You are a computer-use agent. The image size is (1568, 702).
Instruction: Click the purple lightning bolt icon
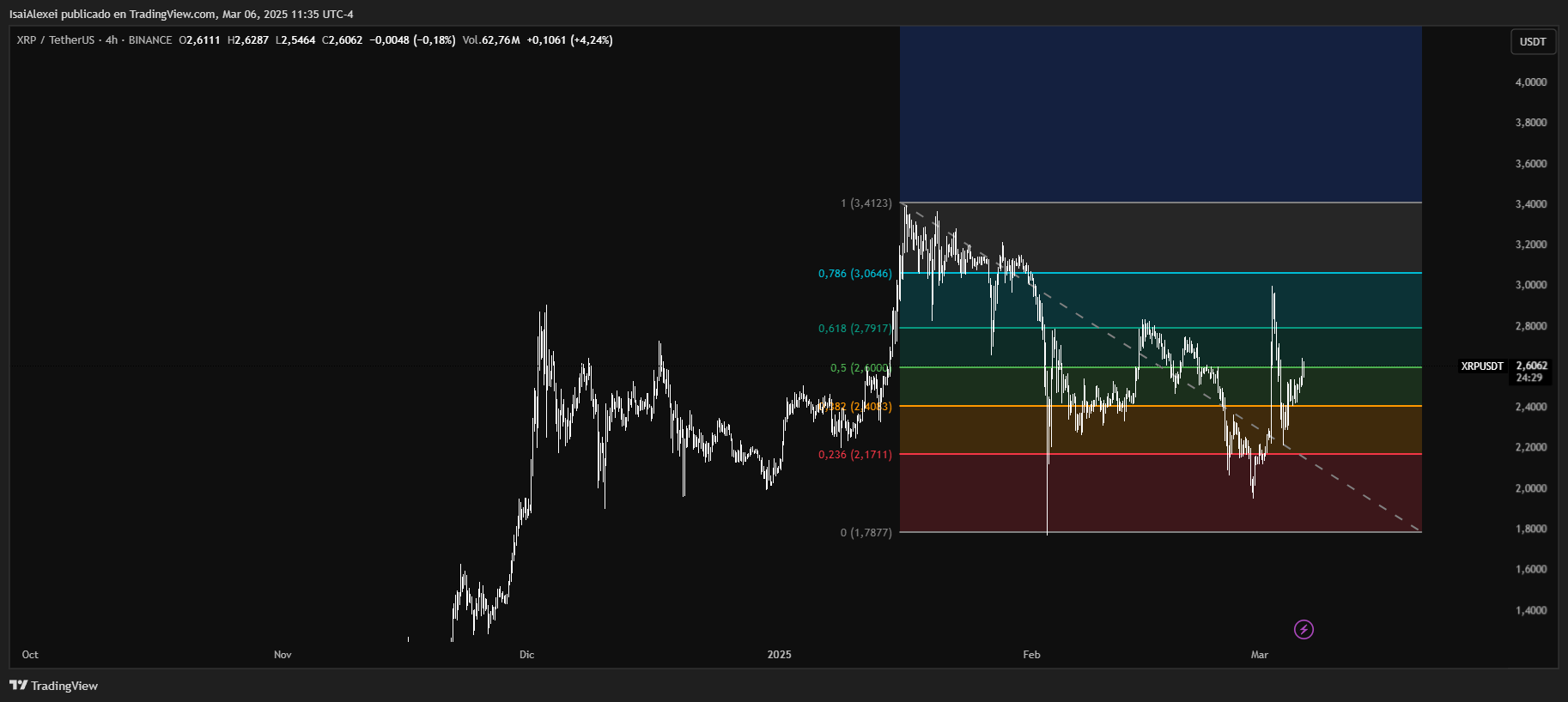click(x=1304, y=630)
